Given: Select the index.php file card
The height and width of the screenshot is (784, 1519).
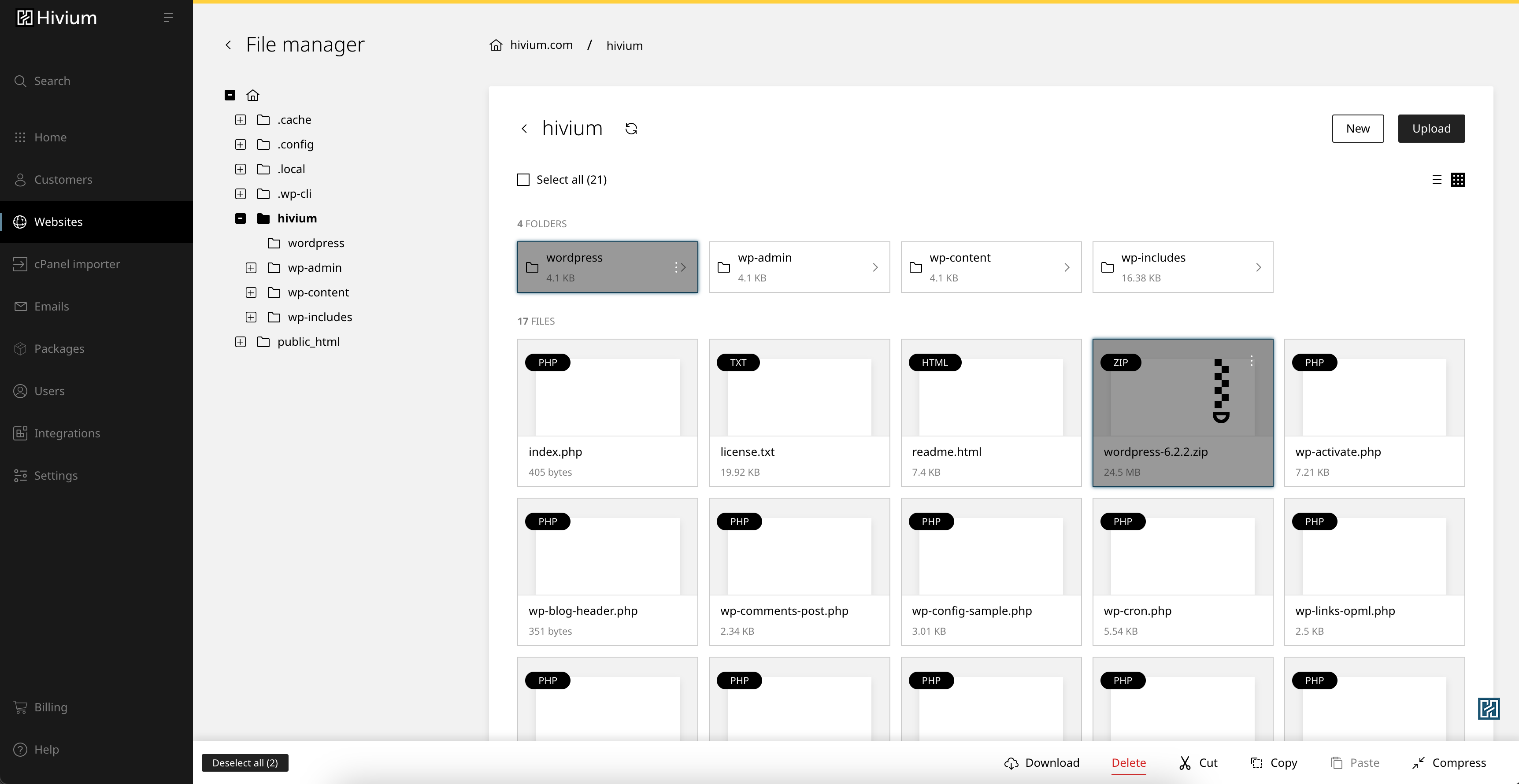Looking at the screenshot, I should click(x=608, y=413).
